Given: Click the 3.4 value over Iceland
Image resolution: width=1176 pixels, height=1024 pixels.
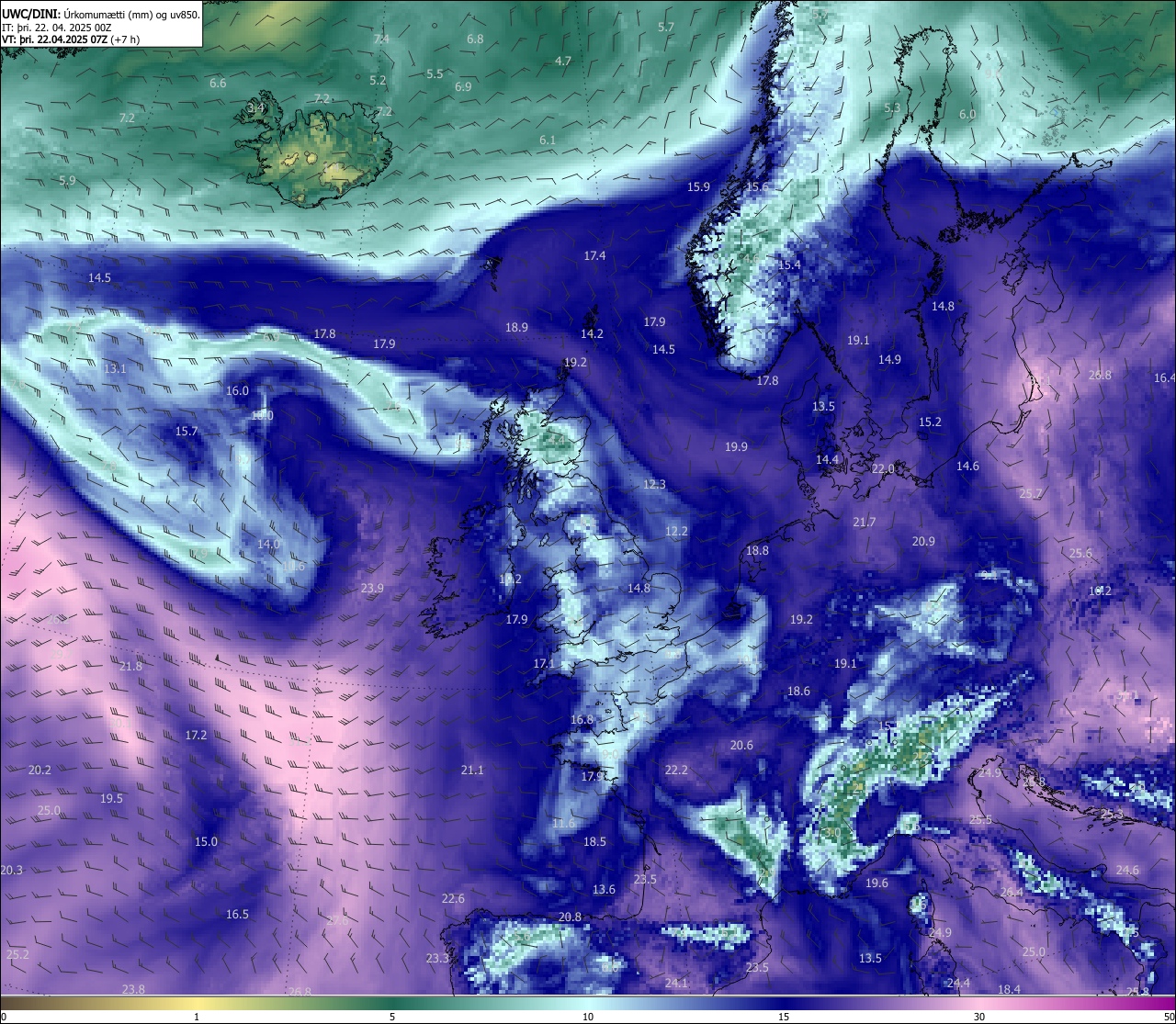Looking at the screenshot, I should click(x=256, y=108).
